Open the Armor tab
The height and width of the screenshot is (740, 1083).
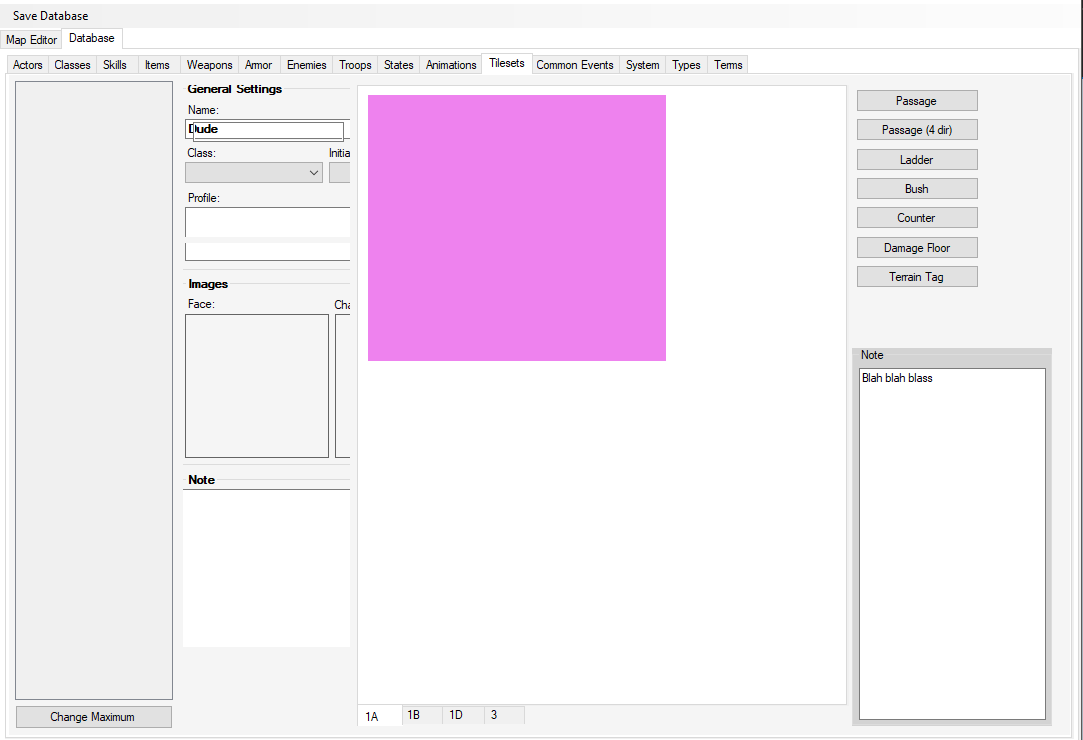[258, 65]
